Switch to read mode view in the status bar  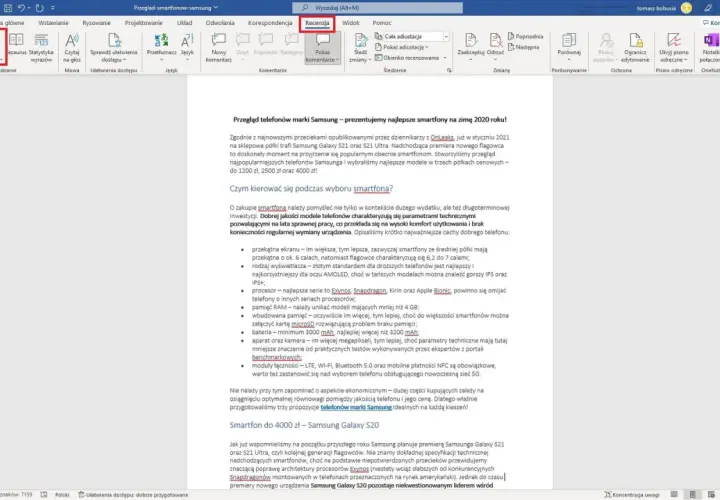(x=674, y=494)
